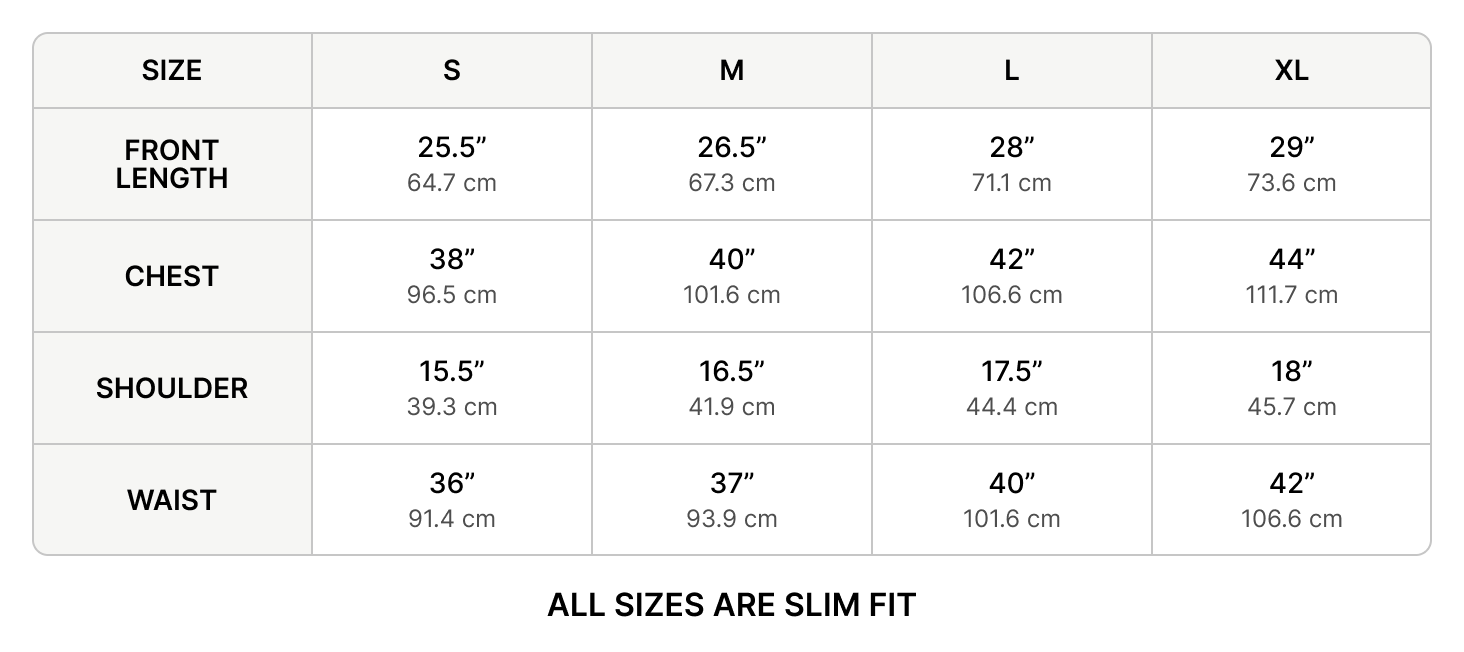The width and height of the screenshot is (1464, 652).
Task: Click the 93.9 cm waist value
Action: click(732, 519)
